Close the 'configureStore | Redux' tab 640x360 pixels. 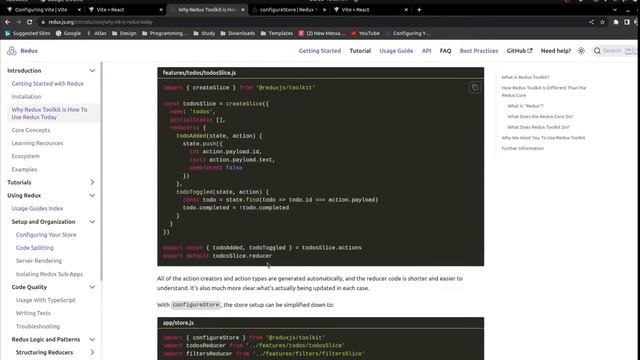click(x=324, y=9)
